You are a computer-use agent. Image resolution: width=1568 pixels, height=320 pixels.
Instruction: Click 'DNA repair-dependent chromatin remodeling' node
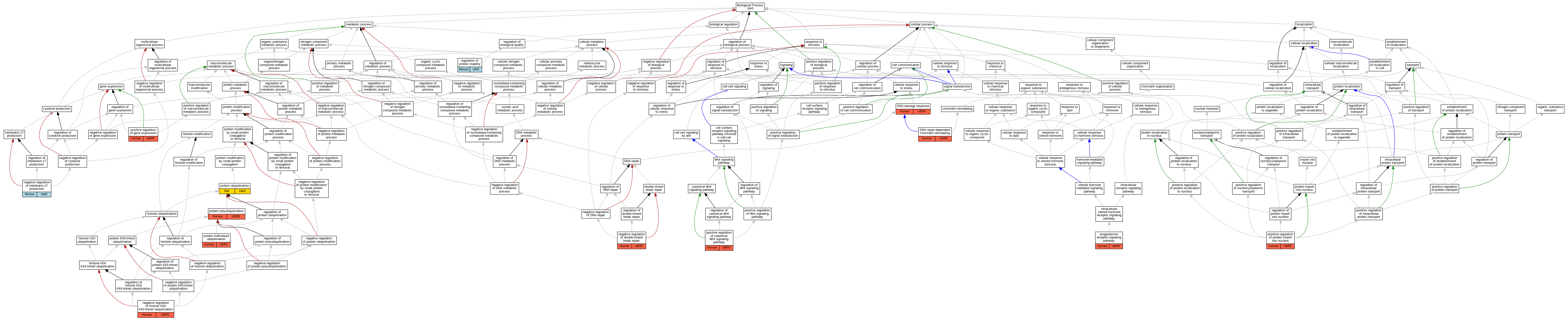click(x=934, y=134)
